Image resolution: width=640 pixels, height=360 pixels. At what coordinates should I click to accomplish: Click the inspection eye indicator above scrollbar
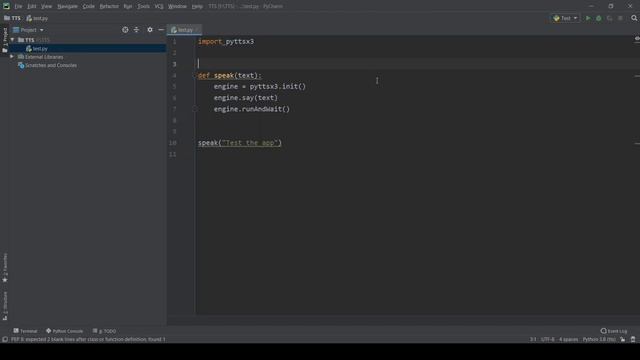[x=637, y=38]
